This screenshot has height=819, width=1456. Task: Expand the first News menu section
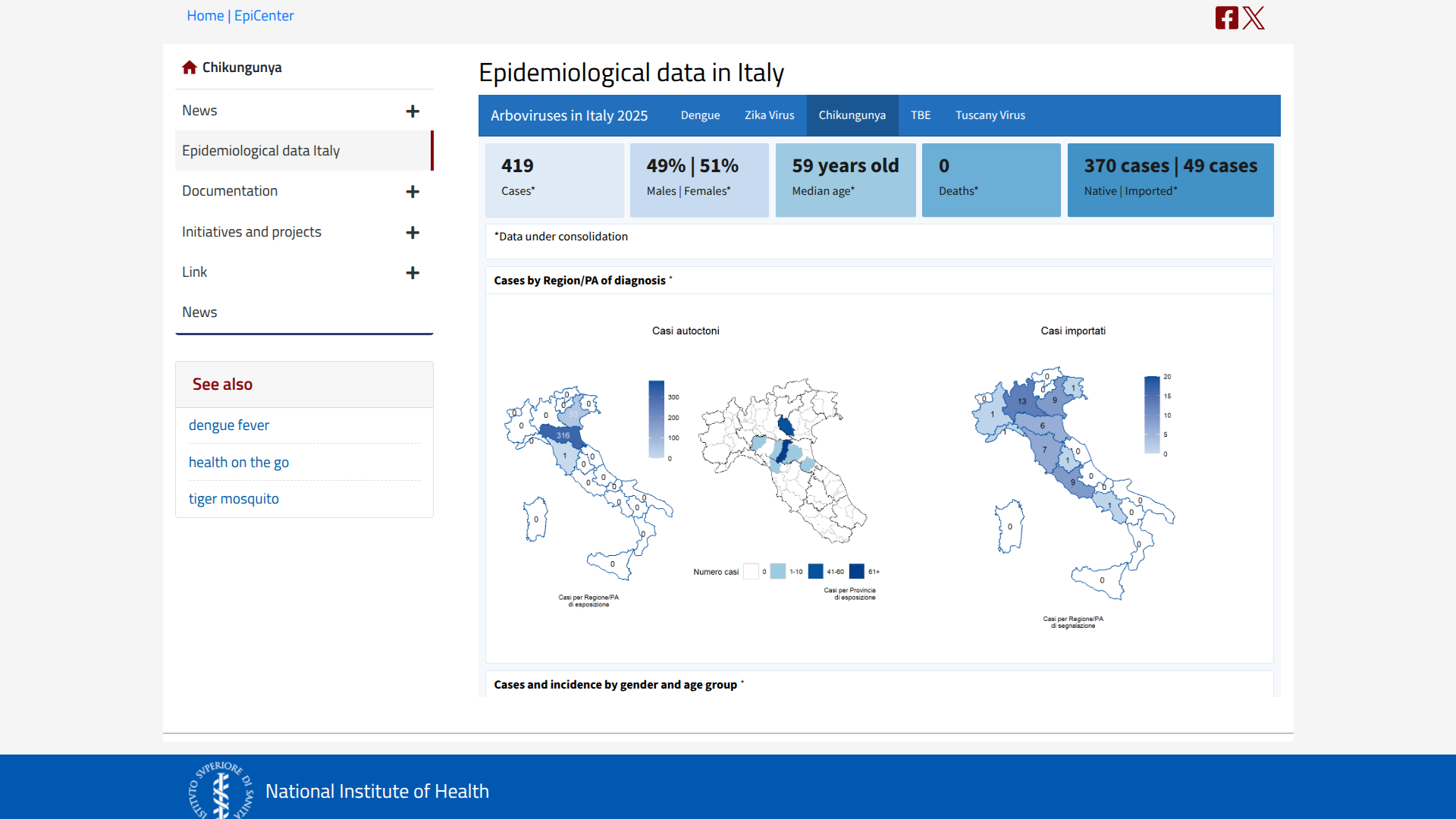coord(413,111)
